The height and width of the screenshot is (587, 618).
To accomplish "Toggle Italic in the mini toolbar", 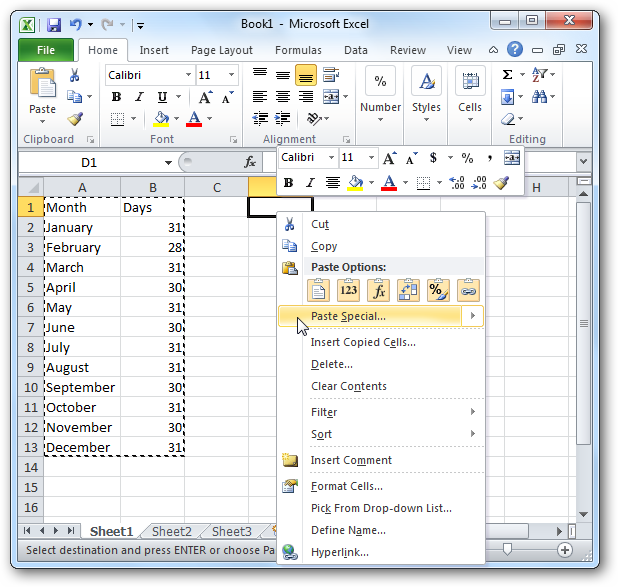I will pyautogui.click(x=310, y=183).
